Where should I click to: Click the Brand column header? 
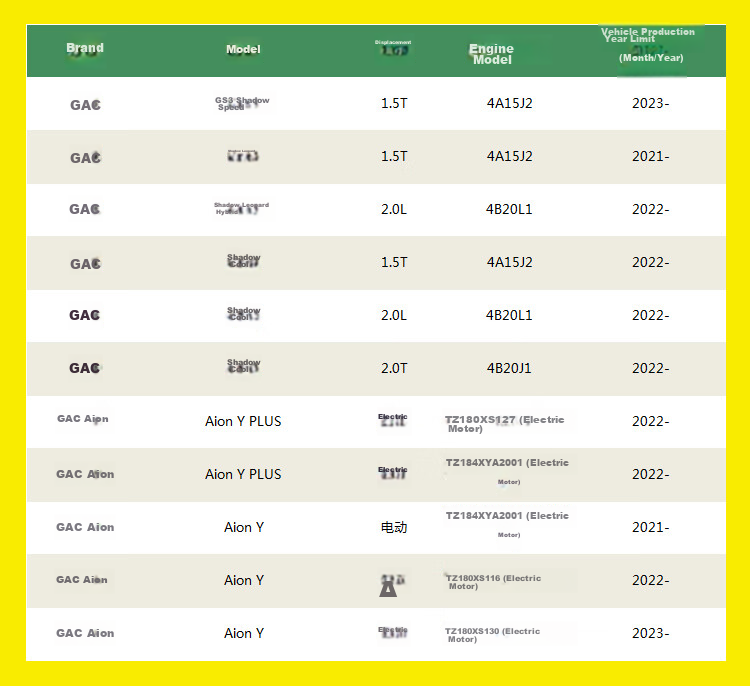click(85, 48)
